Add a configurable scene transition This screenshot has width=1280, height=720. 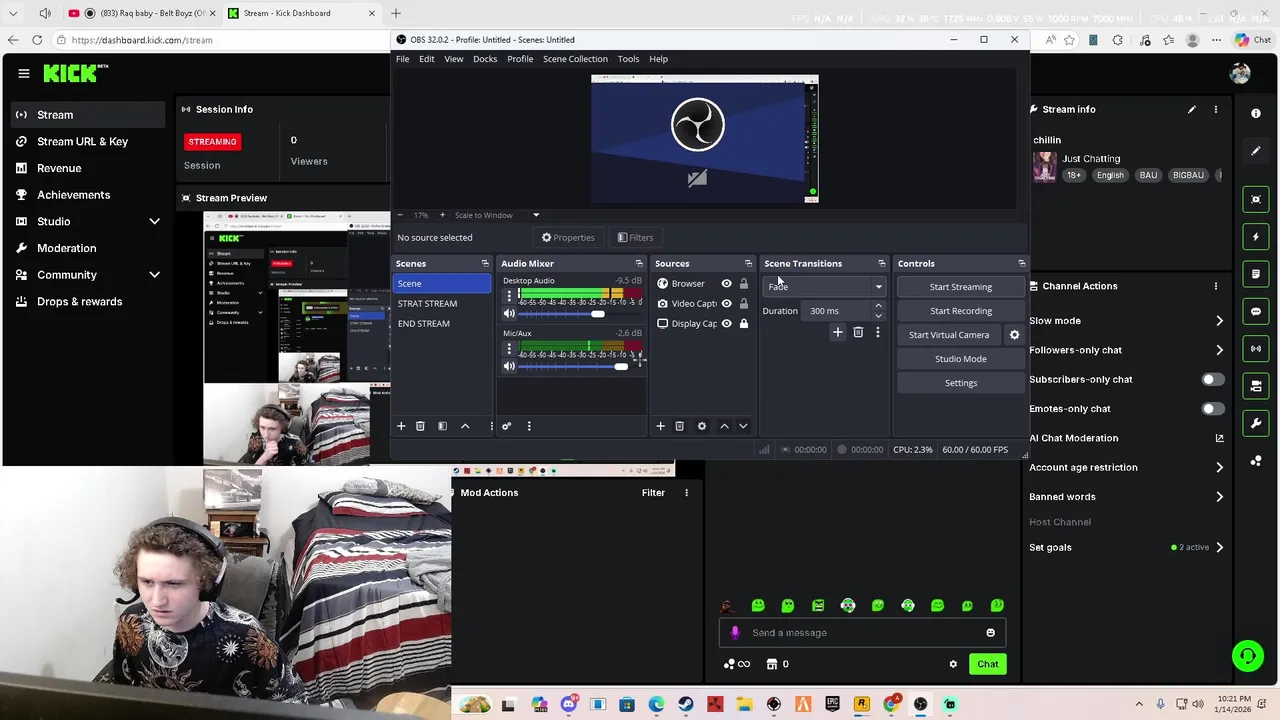coord(838,332)
